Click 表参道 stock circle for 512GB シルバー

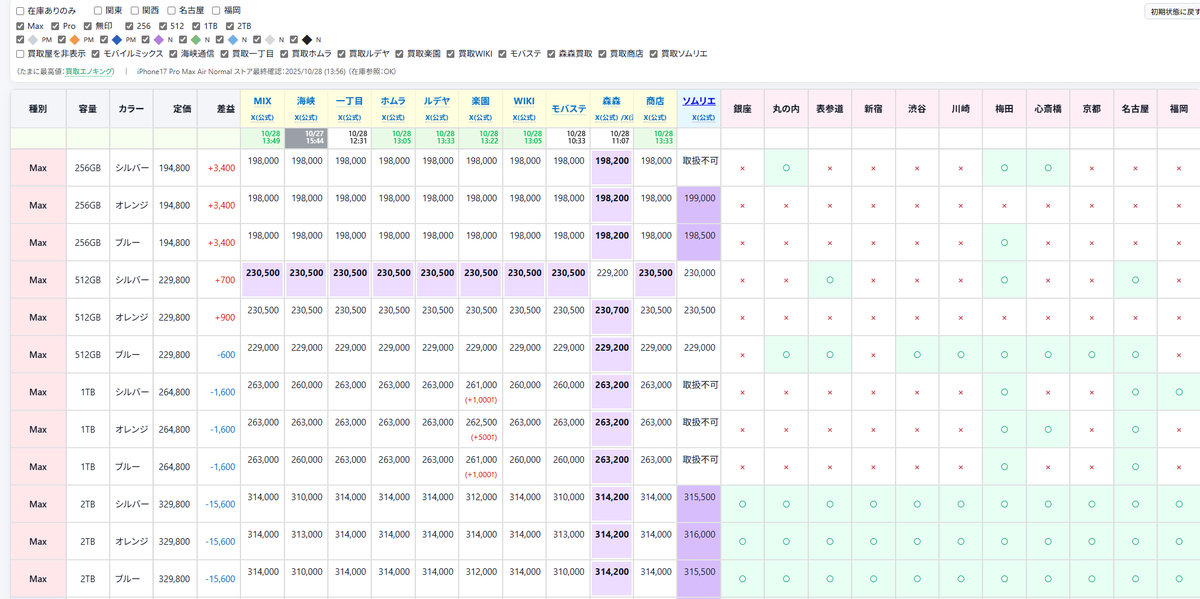point(830,280)
